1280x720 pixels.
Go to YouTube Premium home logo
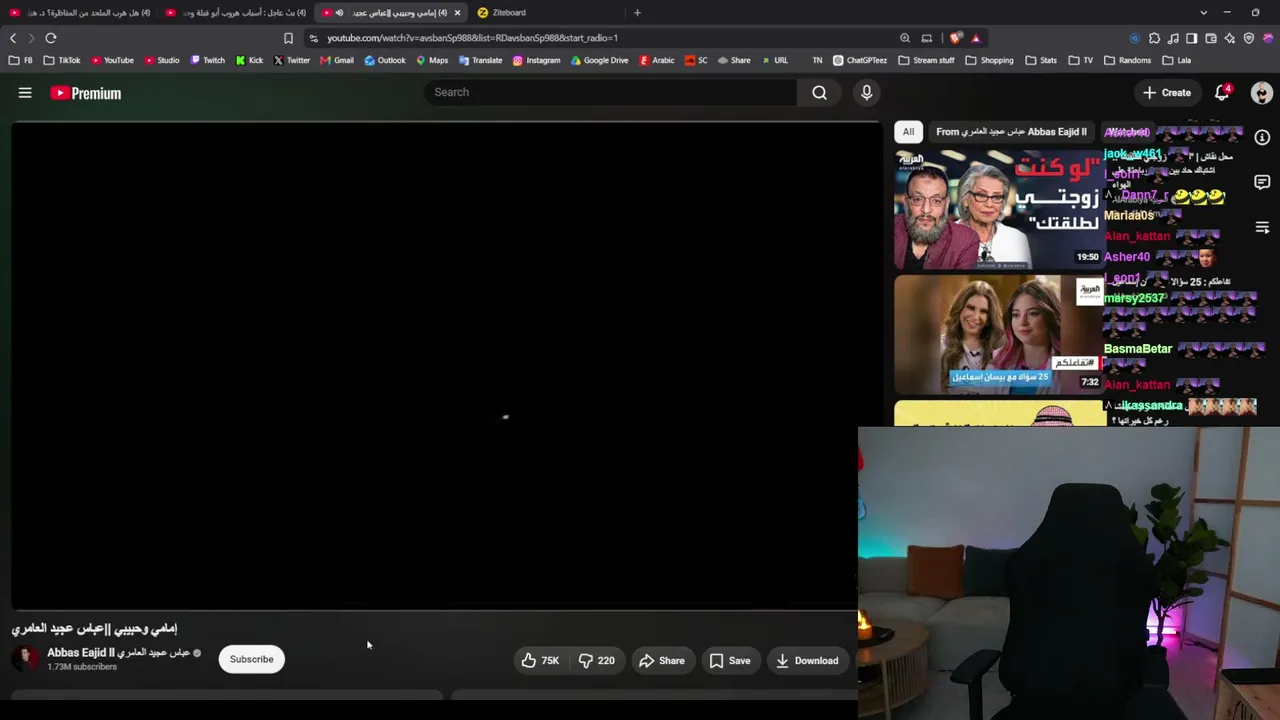click(x=86, y=93)
